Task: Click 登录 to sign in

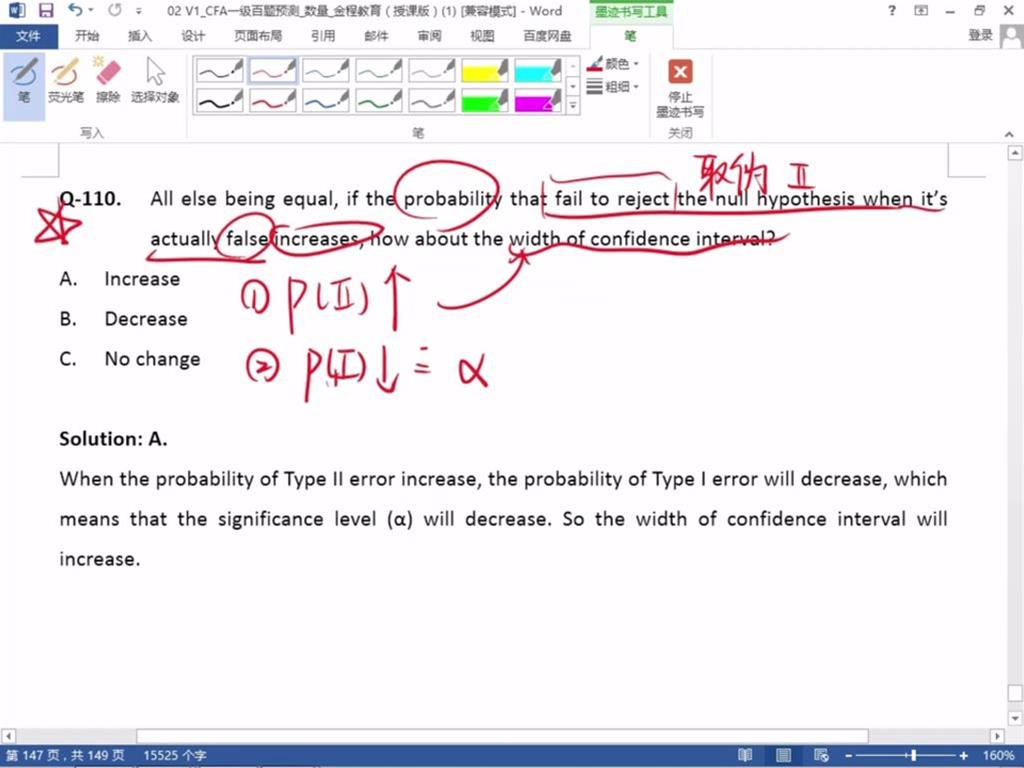Action: point(980,35)
